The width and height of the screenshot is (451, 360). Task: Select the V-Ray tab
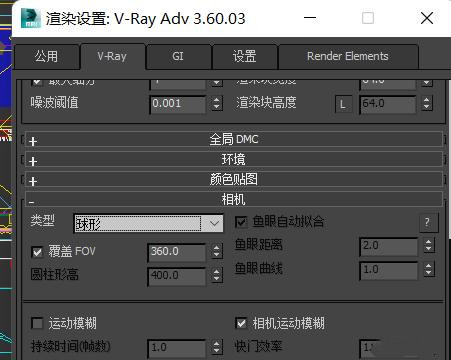[112, 56]
